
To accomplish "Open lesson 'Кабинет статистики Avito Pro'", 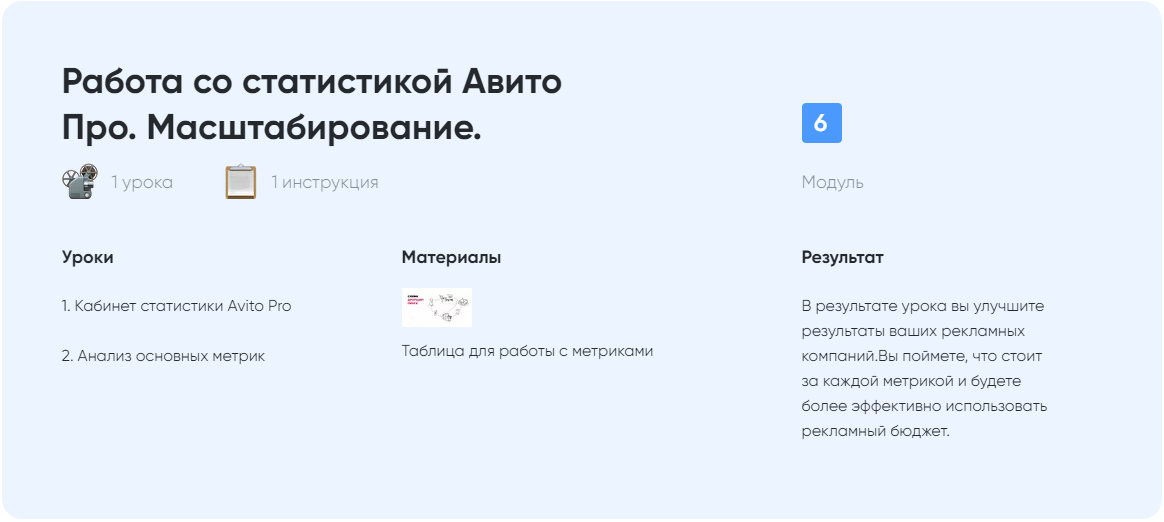I will point(176,306).
